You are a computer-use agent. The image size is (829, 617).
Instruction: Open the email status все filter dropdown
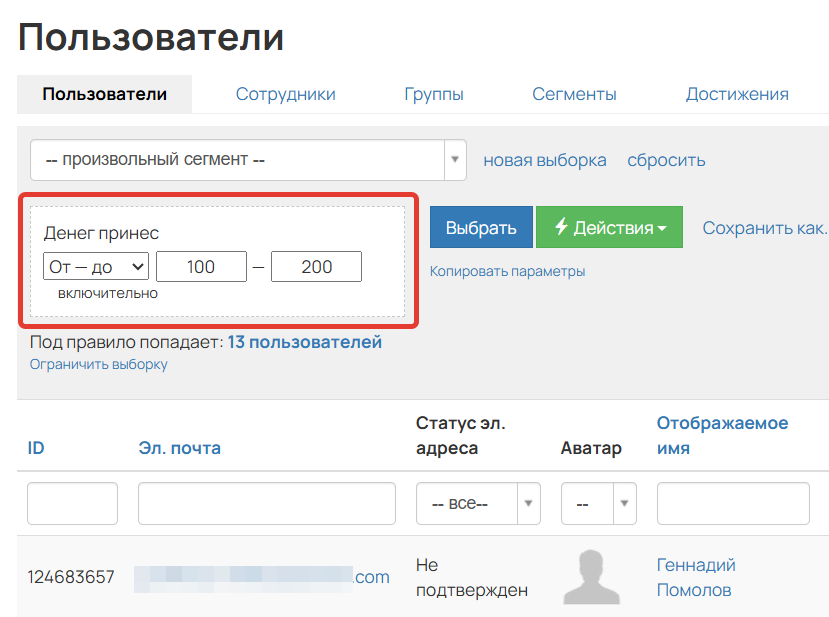[x=477, y=503]
